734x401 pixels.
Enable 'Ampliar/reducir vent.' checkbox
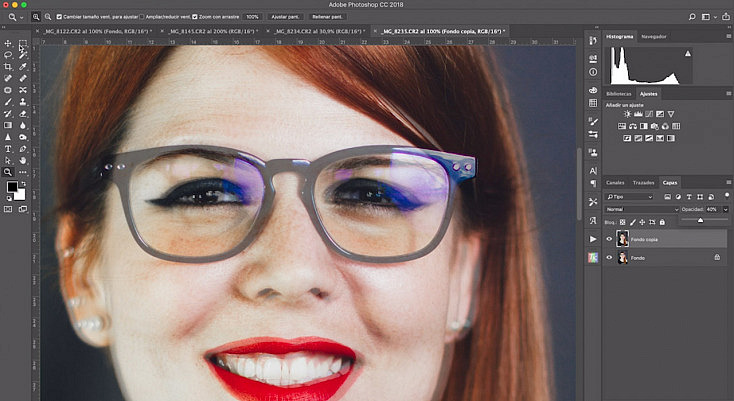[x=142, y=17]
